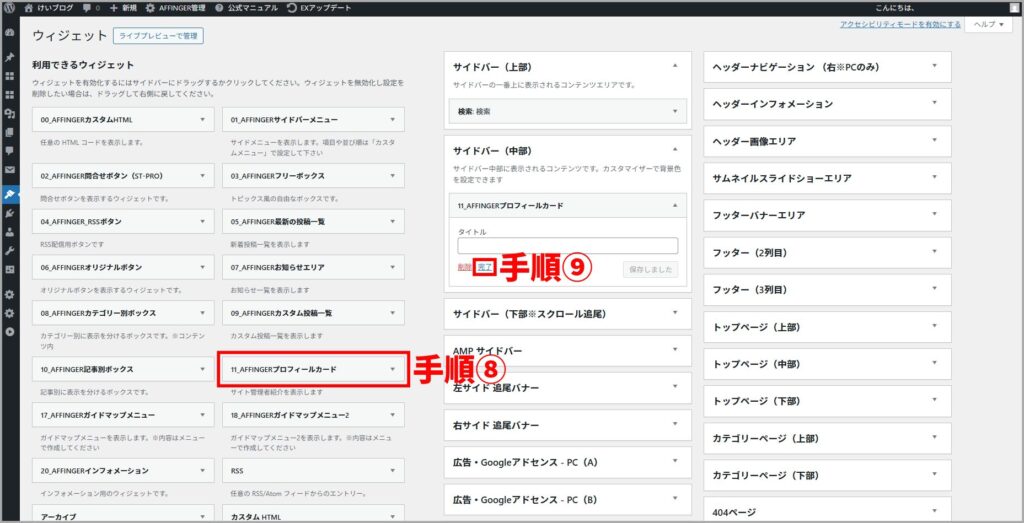Click the ライブプレビューで管理 button
Viewport: 1024px width, 523px height.
click(159, 36)
